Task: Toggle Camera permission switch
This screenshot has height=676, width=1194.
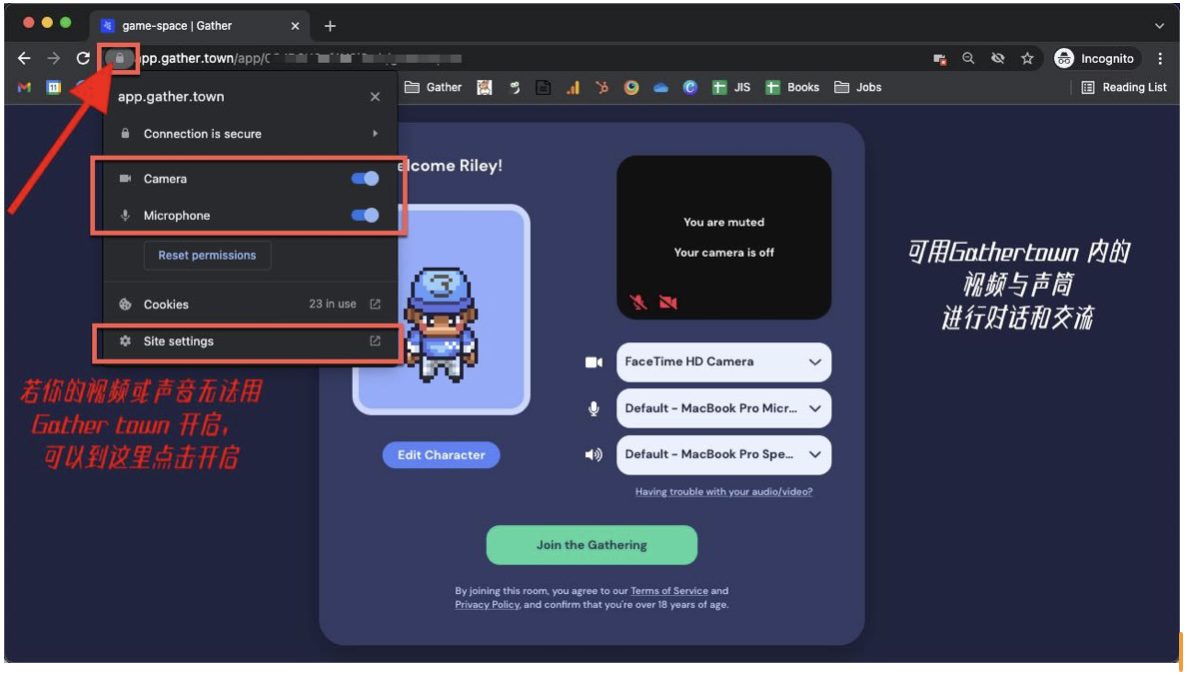Action: tap(365, 178)
